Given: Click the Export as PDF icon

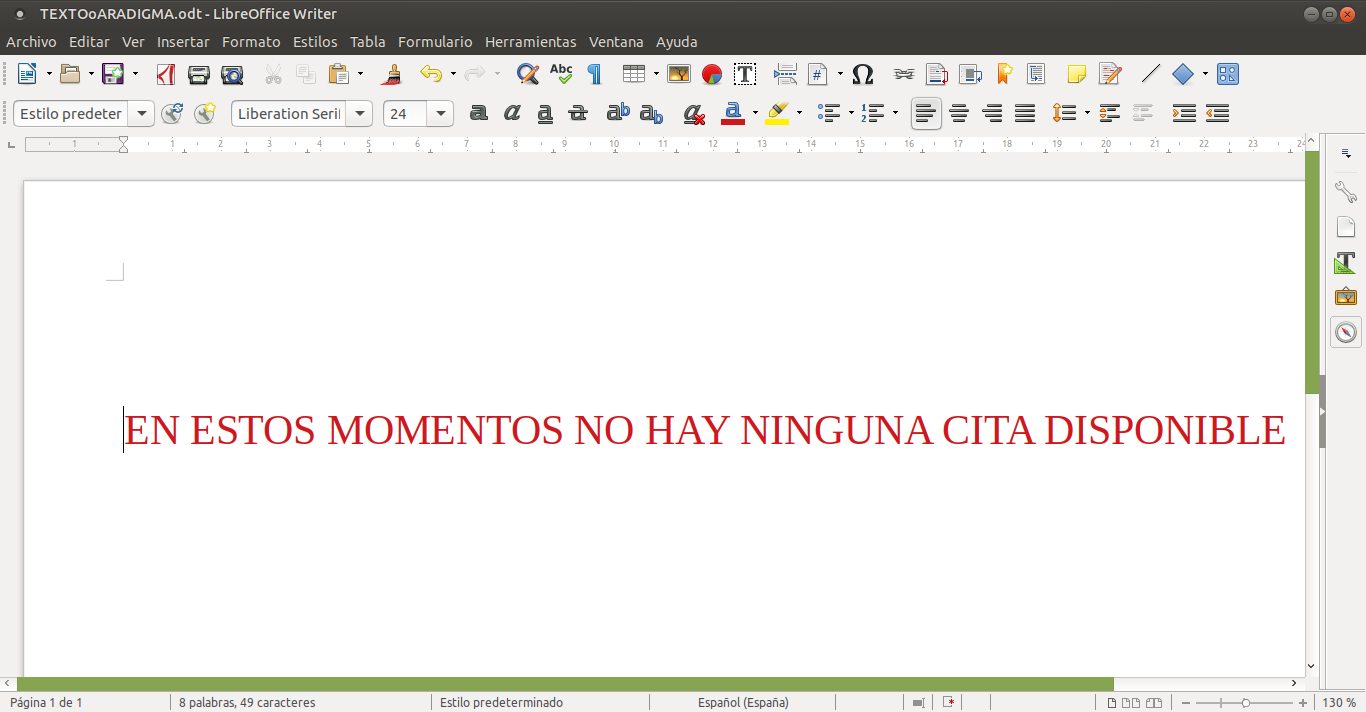Looking at the screenshot, I should (x=166, y=74).
